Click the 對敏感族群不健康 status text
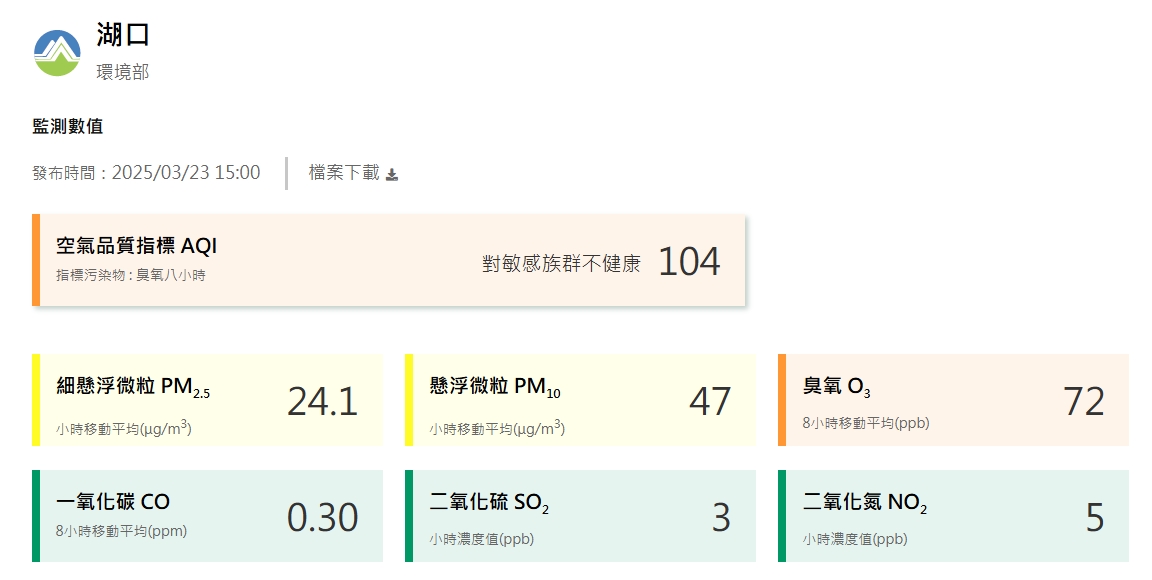The height and width of the screenshot is (580, 1152). (x=561, y=263)
